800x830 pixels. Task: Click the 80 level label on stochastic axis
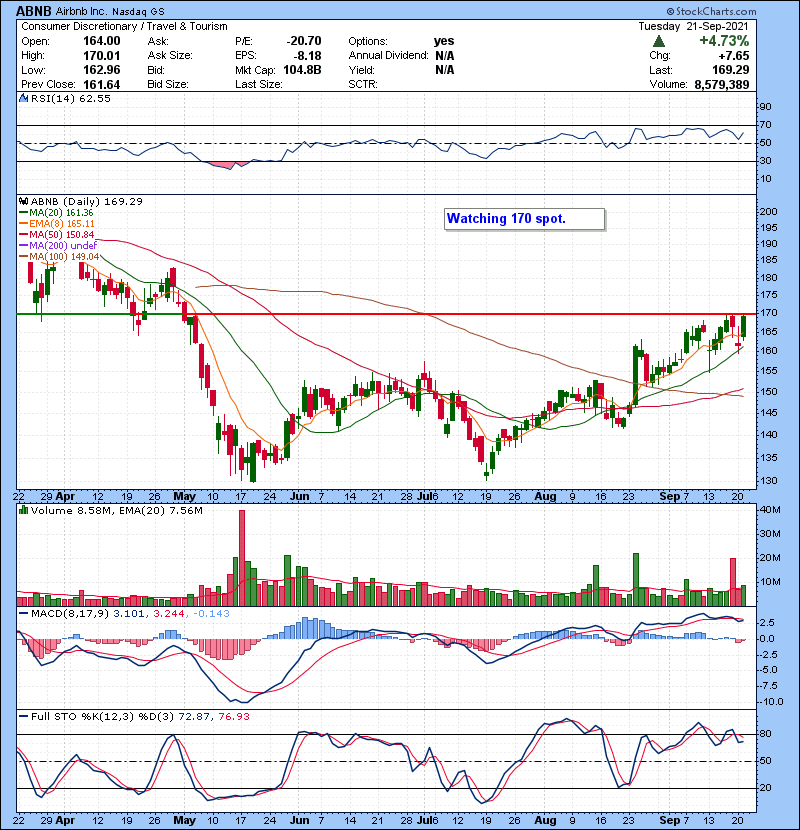(766, 734)
